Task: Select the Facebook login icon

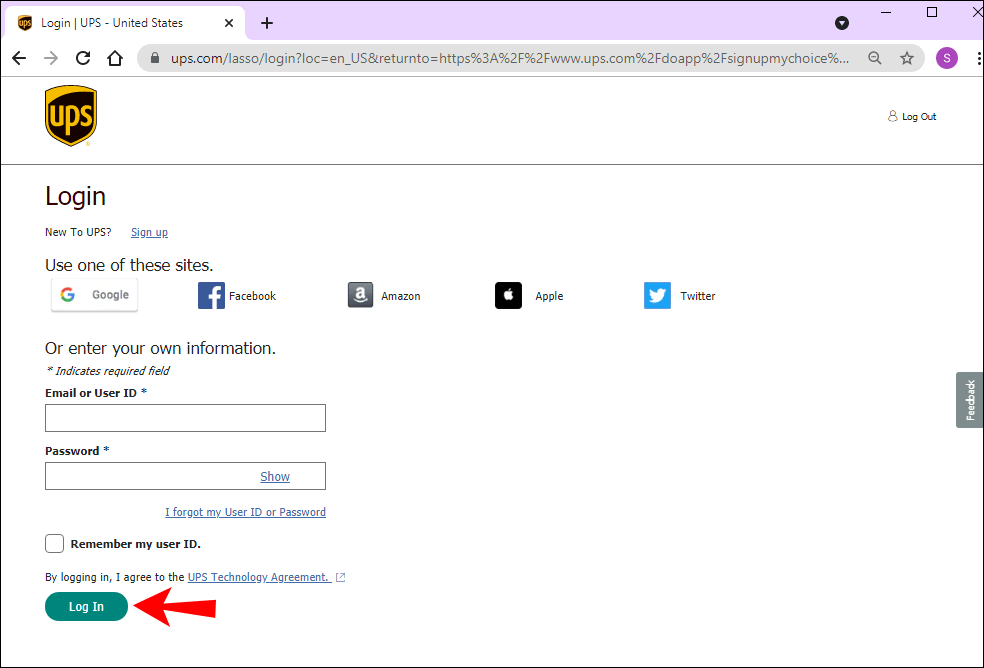Action: (x=211, y=295)
